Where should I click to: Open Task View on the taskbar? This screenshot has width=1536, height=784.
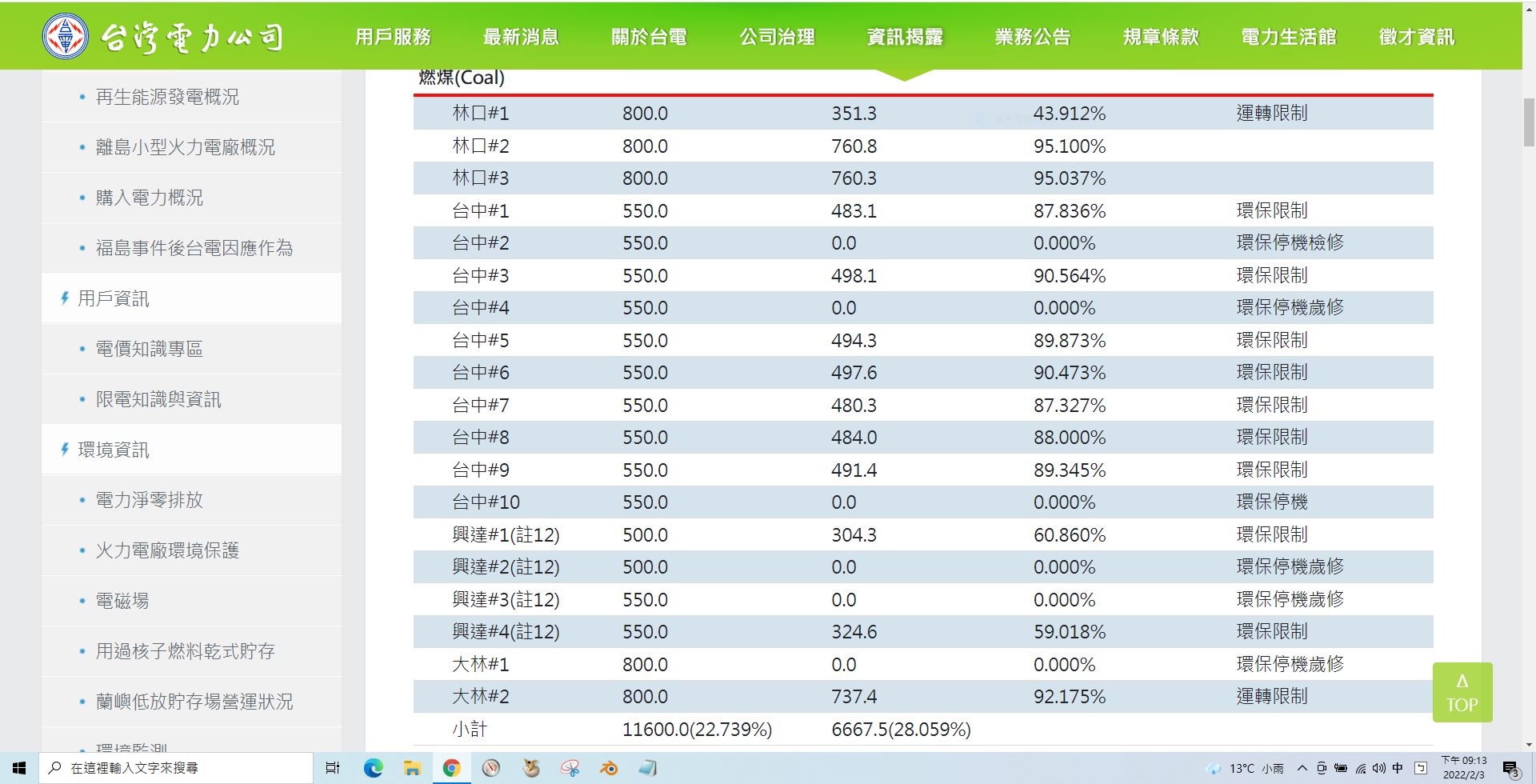[333, 768]
